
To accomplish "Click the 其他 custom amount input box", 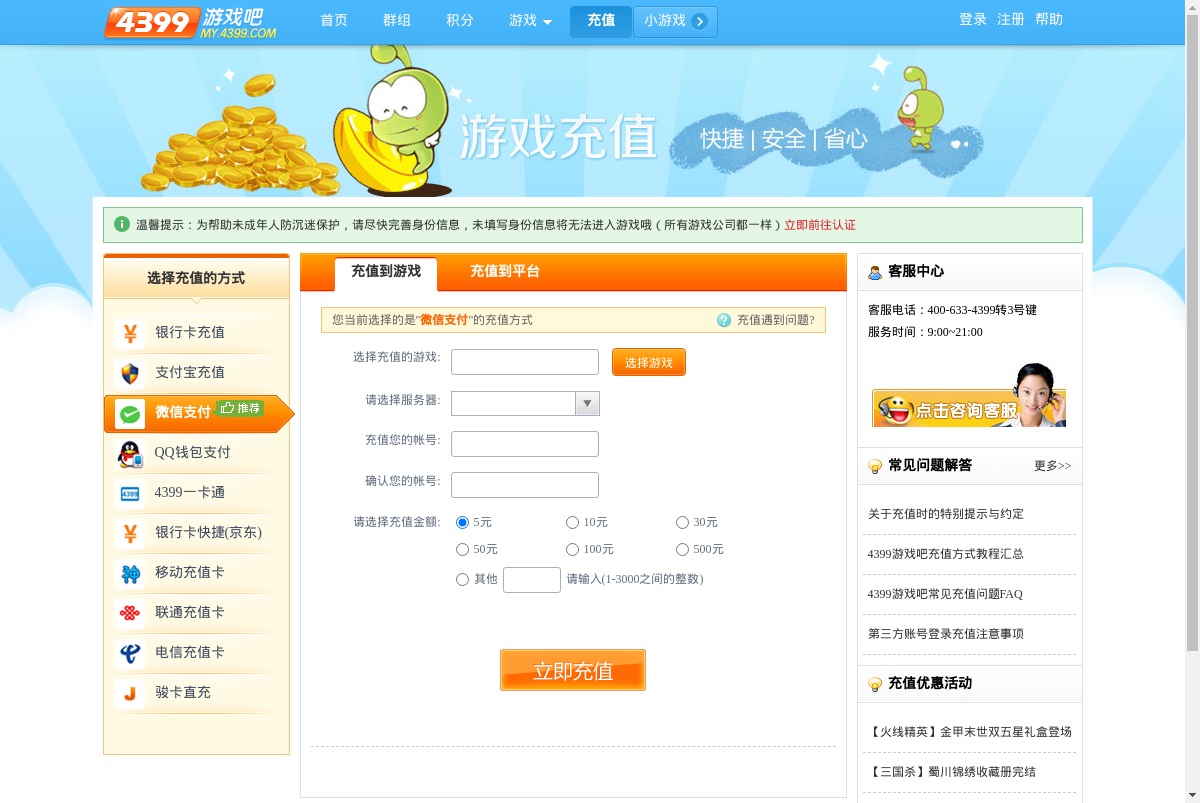I will coord(532,580).
